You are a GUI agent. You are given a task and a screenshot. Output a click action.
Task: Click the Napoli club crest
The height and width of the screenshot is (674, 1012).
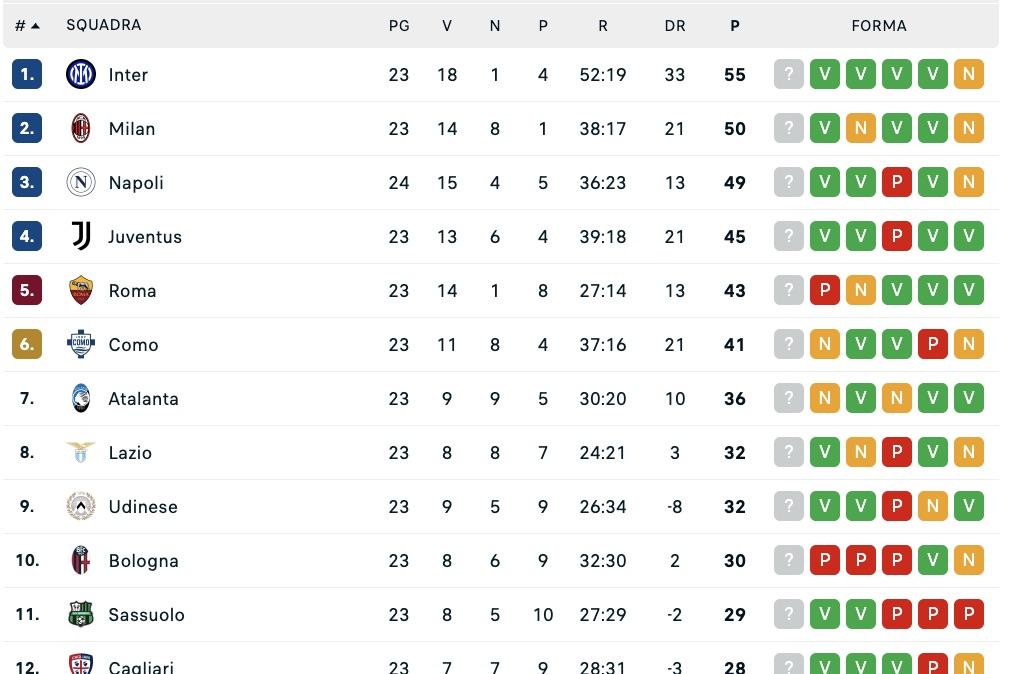(x=80, y=182)
